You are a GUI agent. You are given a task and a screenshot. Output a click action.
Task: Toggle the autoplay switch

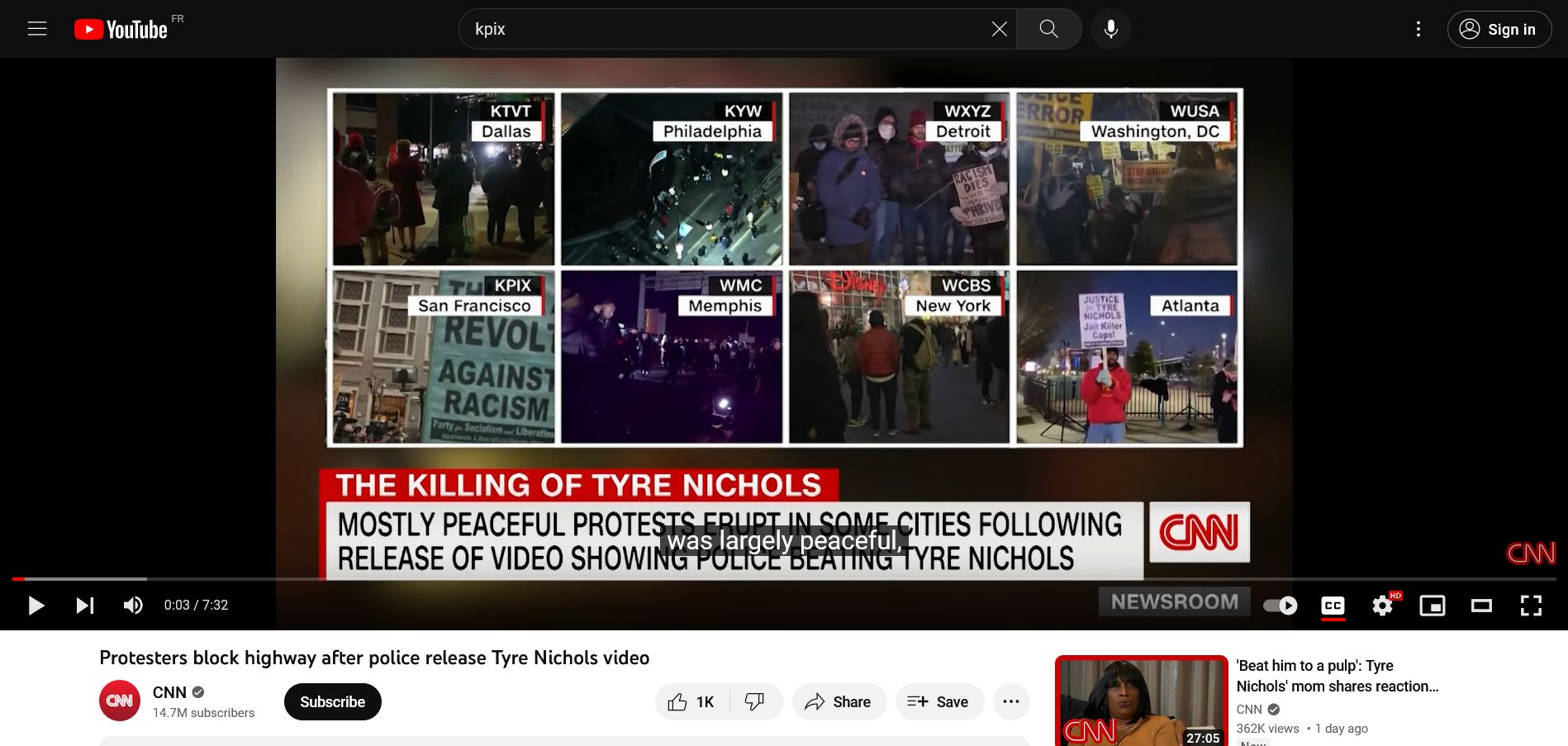tap(1281, 606)
